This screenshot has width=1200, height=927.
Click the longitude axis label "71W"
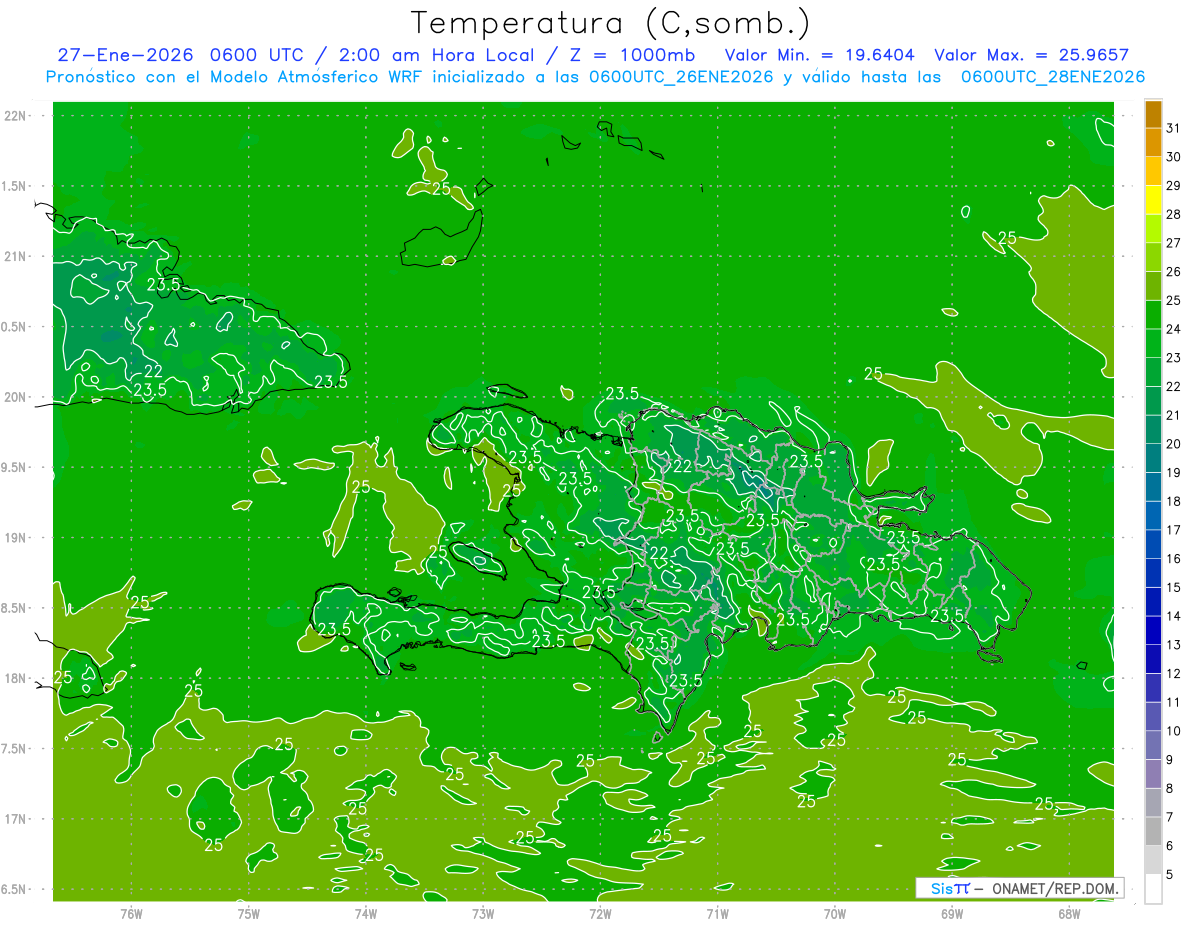point(717,914)
